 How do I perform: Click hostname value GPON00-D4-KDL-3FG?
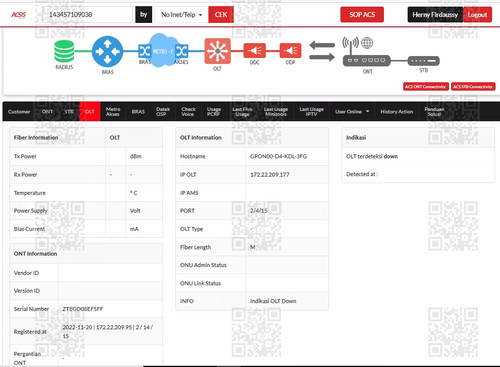tap(278, 156)
